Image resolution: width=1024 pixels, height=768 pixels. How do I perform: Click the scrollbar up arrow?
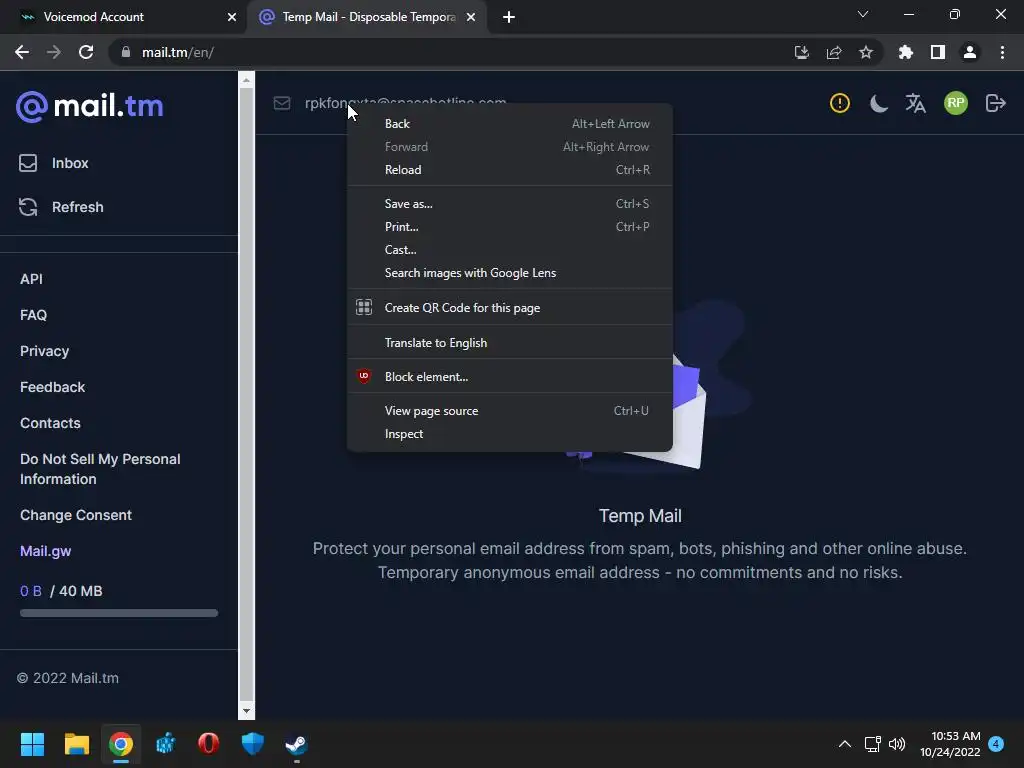(246, 80)
